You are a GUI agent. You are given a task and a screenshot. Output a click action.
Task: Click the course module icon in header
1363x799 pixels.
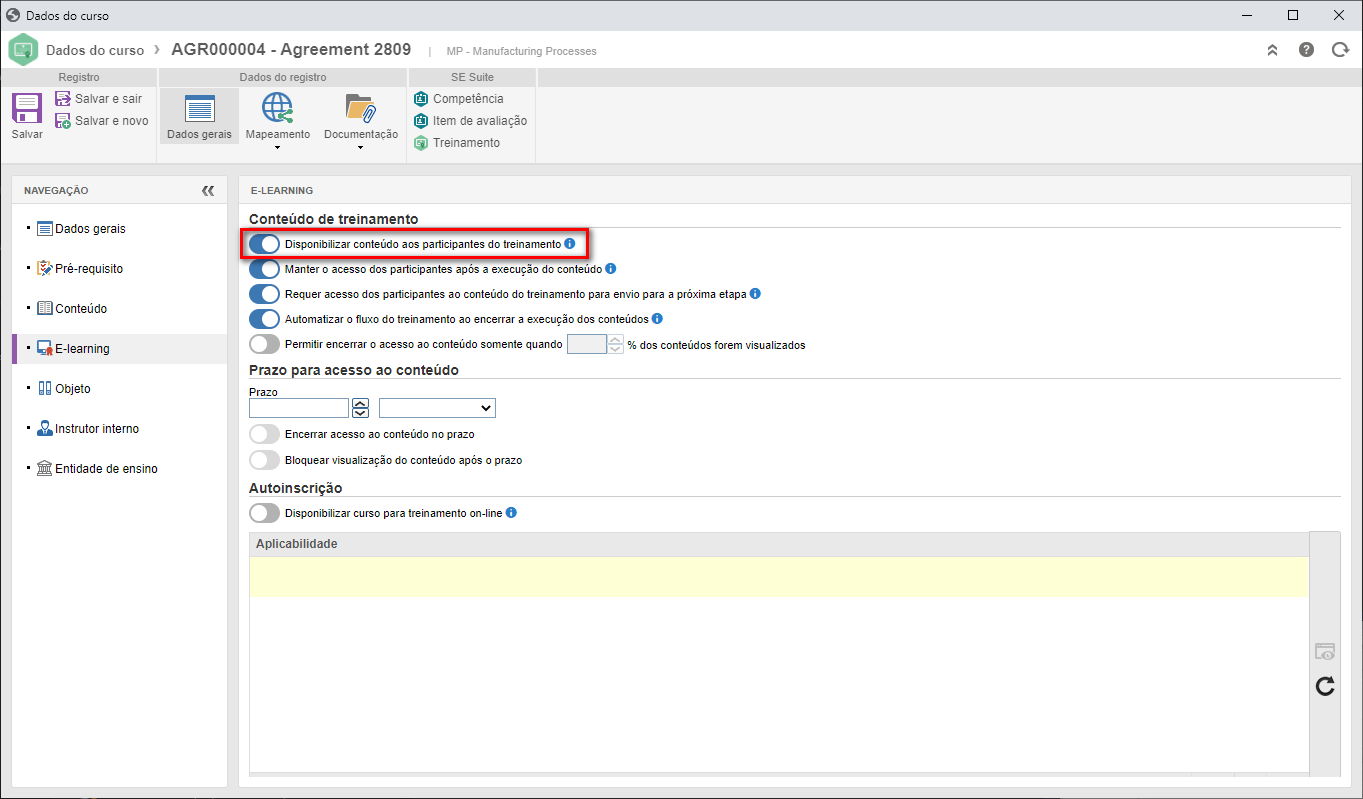pos(23,50)
